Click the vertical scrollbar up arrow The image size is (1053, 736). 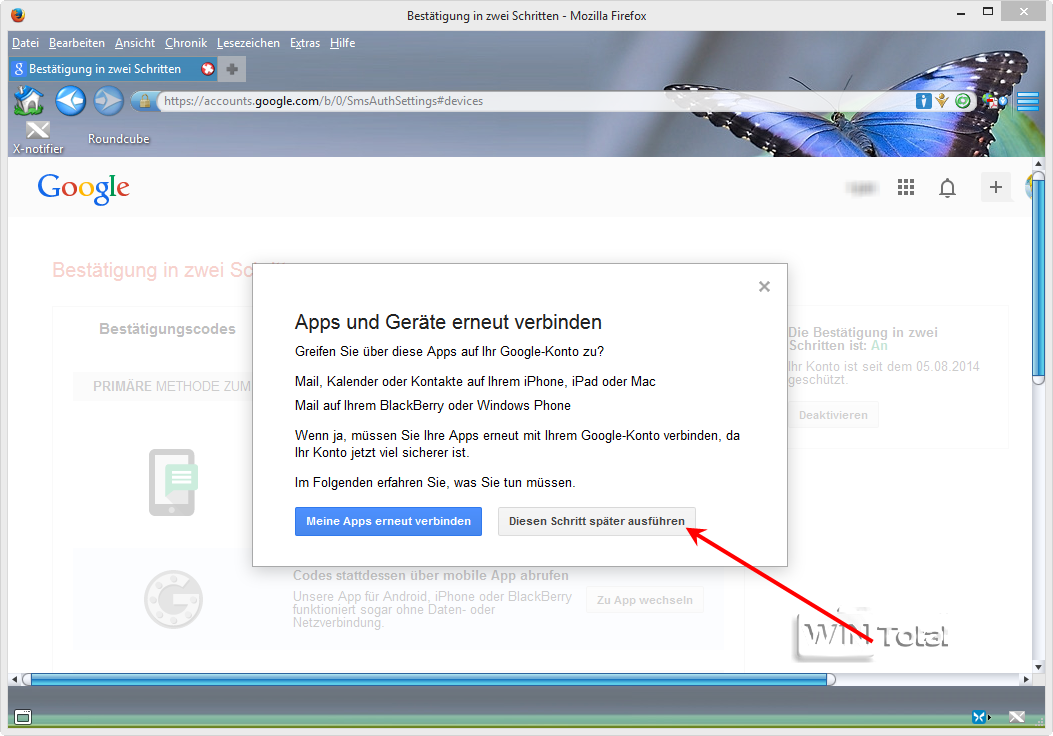pyautogui.click(x=1038, y=163)
